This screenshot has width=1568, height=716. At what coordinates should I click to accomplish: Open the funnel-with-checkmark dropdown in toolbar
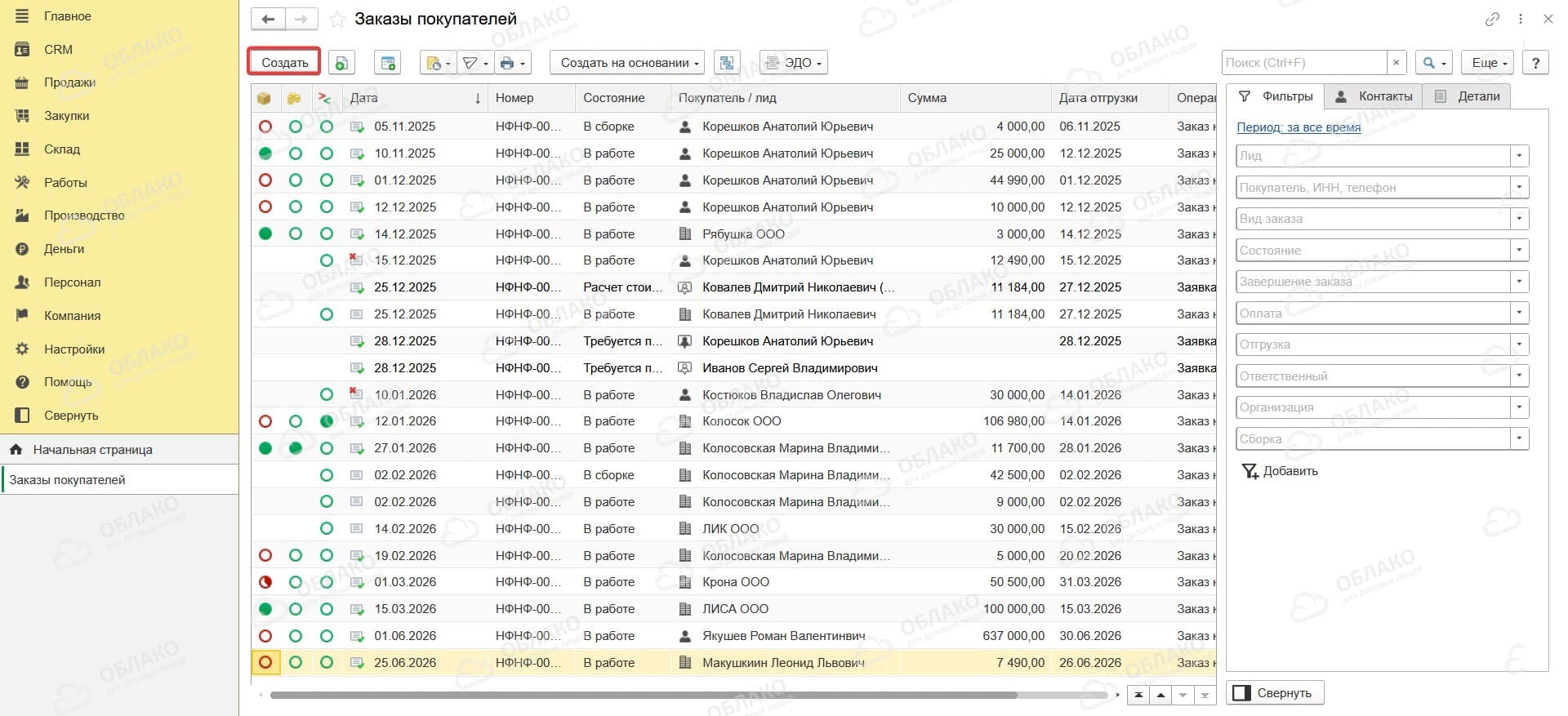474,63
